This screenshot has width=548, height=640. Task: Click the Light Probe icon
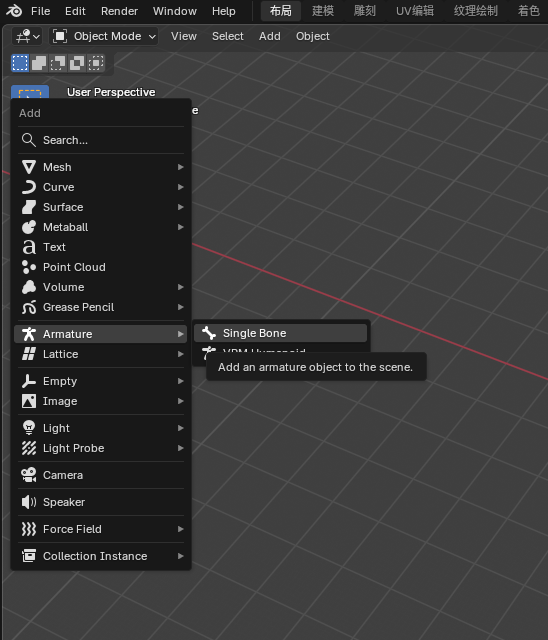[x=29, y=448]
